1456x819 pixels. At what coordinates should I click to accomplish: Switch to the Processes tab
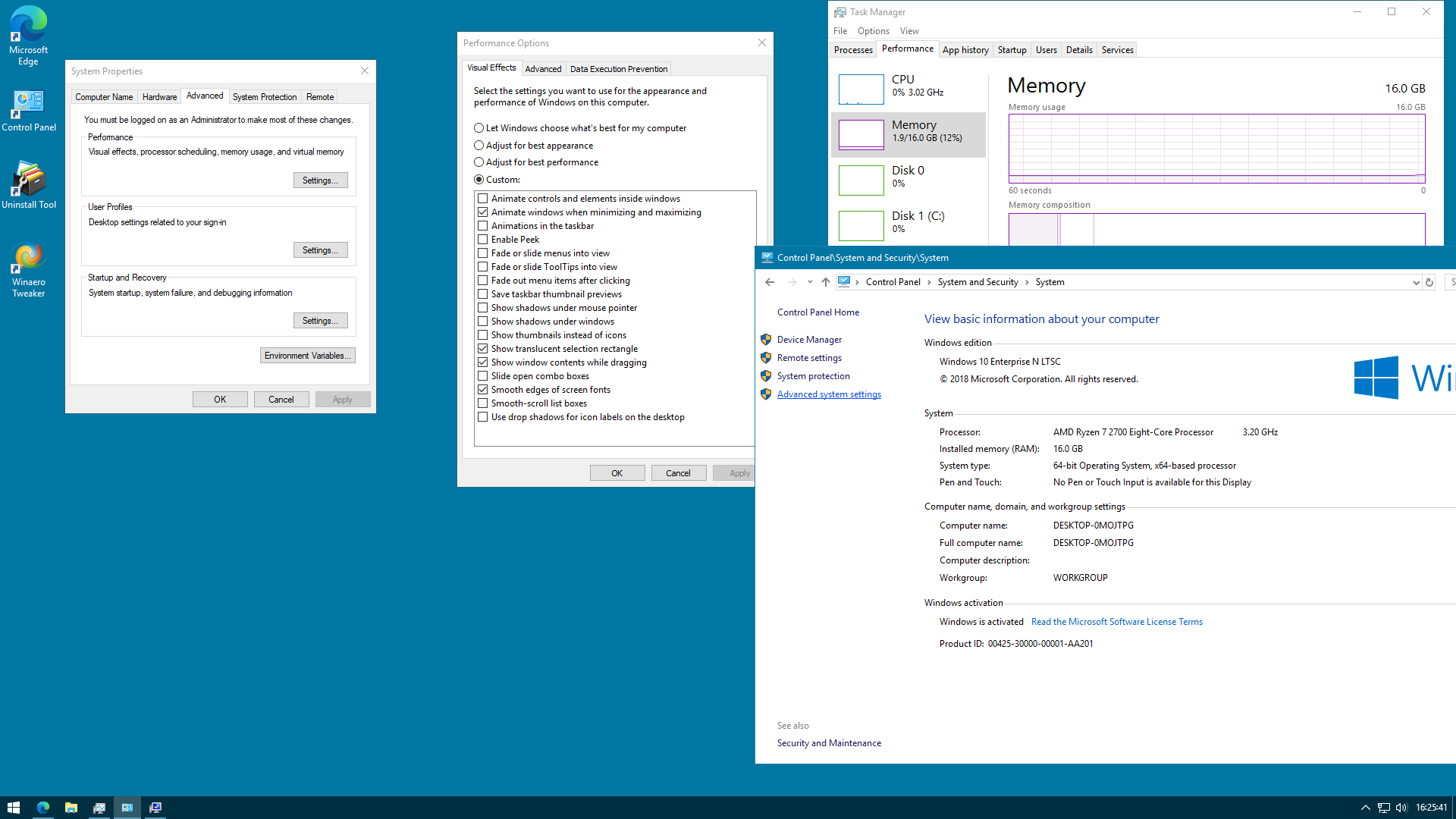coord(853,50)
